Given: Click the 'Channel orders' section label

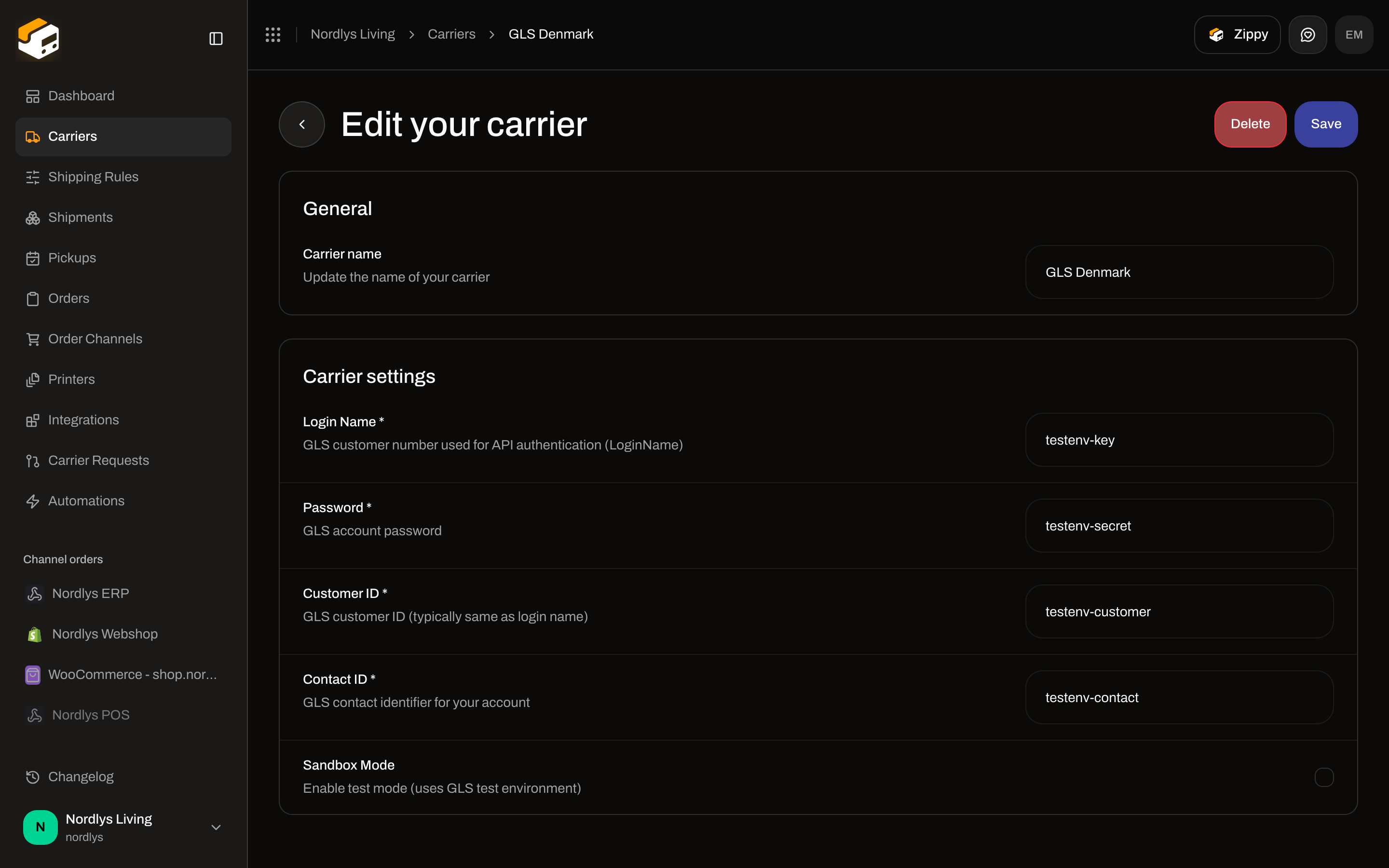Looking at the screenshot, I should pyautogui.click(x=63, y=559).
